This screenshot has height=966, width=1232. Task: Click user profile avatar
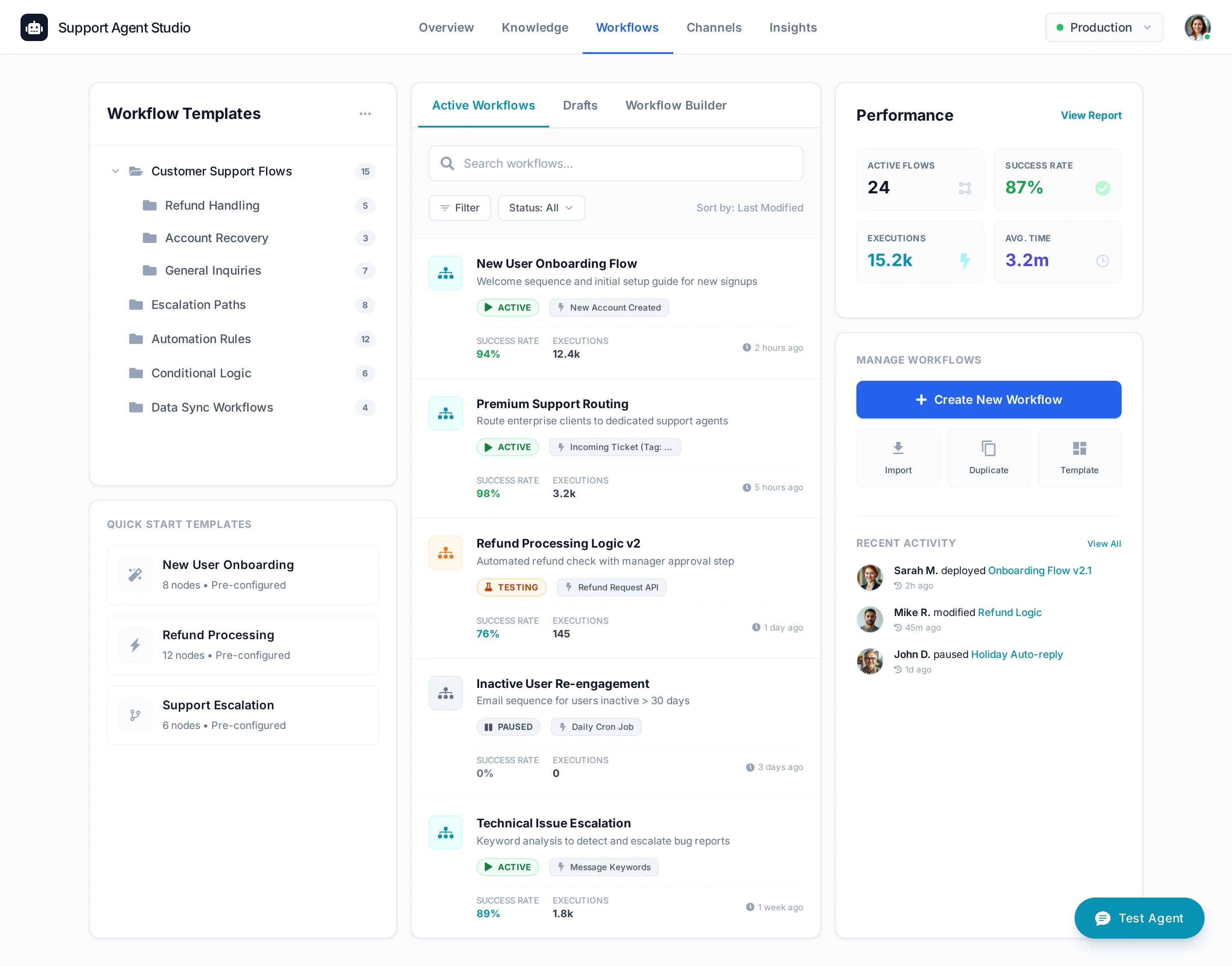(x=1197, y=27)
